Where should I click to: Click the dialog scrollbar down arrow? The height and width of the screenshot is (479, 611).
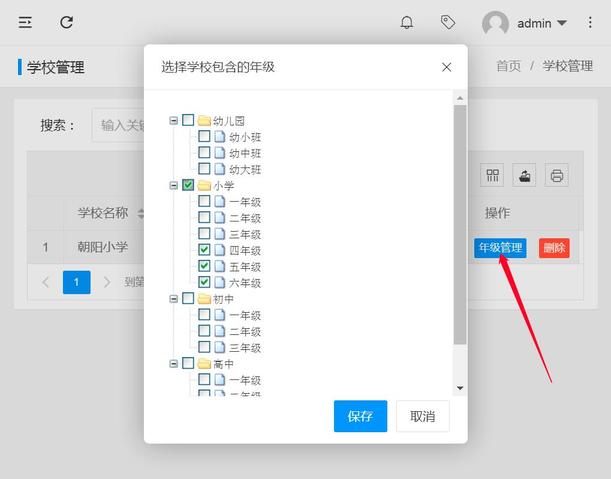click(460, 388)
